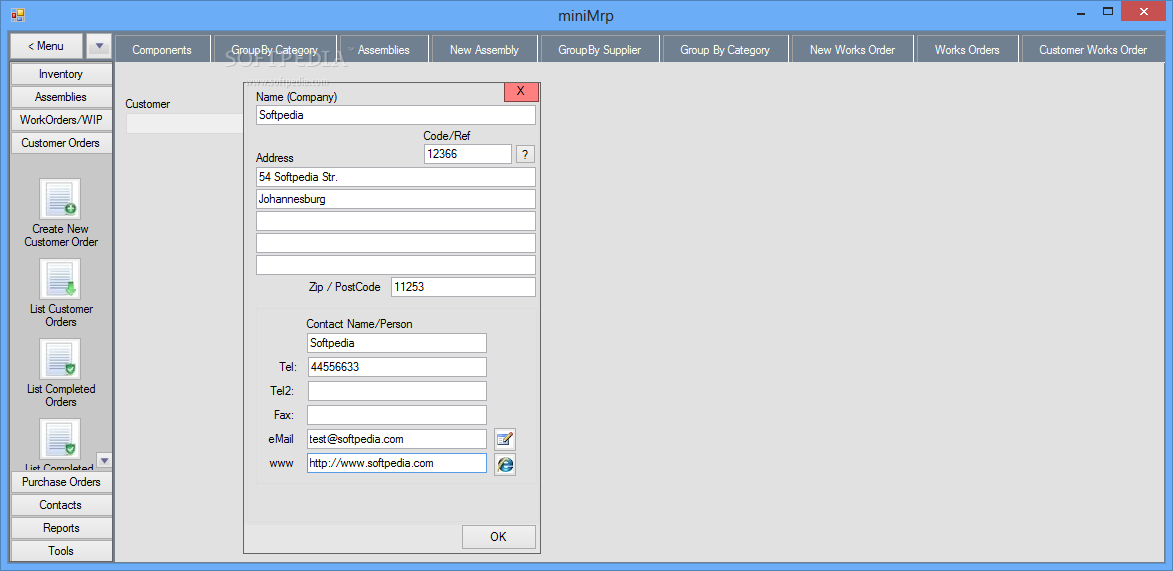The width and height of the screenshot is (1173, 571).
Task: Click the sidebar scroll down arrow
Action: point(105,460)
